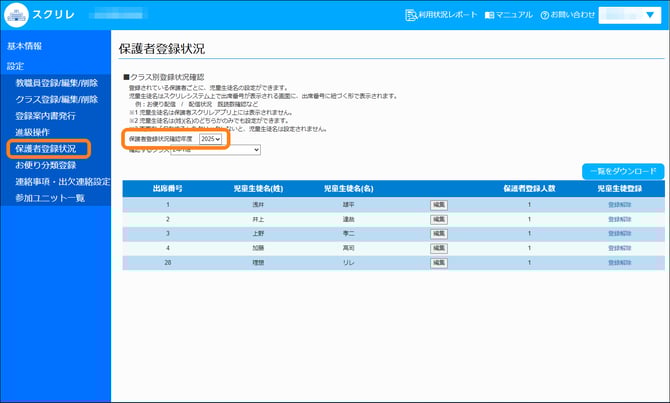
Task: Click 編集 button for student 浅井
Action: [439, 205]
